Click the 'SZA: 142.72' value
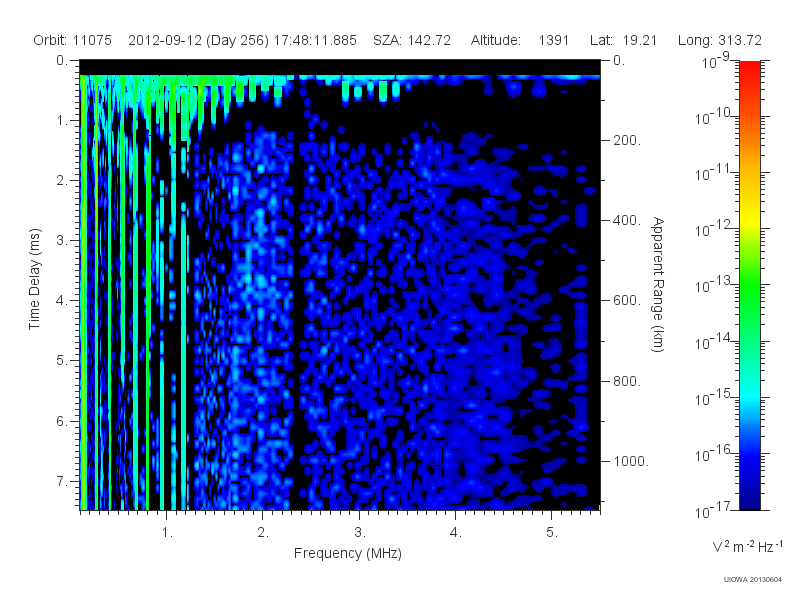 (412, 40)
